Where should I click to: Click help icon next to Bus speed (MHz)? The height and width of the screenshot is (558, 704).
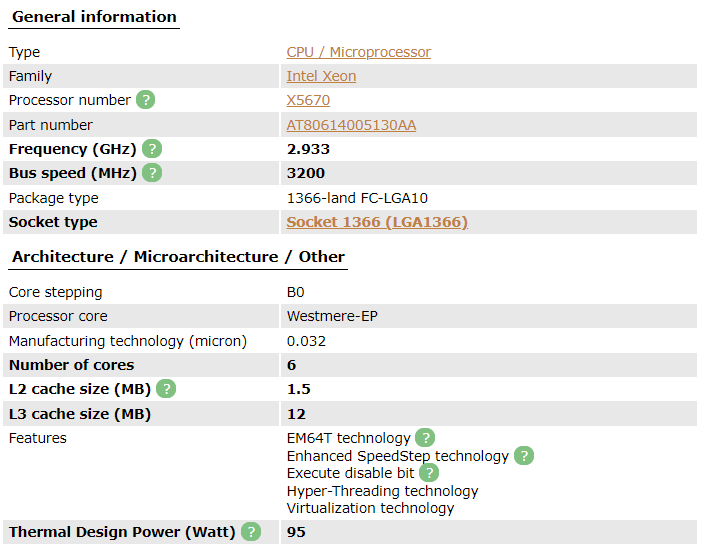152,173
